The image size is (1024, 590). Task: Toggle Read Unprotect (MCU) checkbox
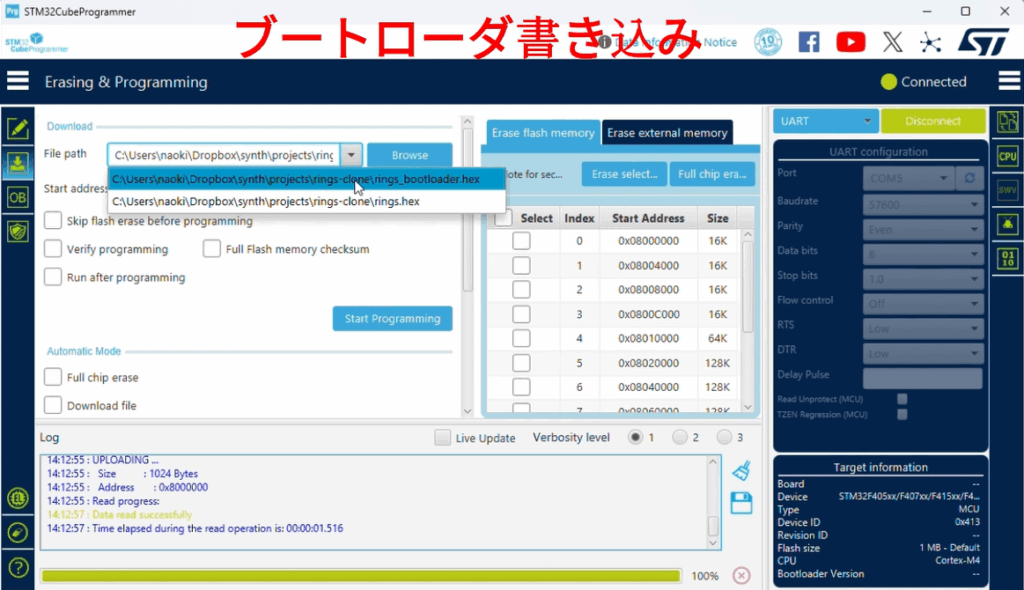902,399
